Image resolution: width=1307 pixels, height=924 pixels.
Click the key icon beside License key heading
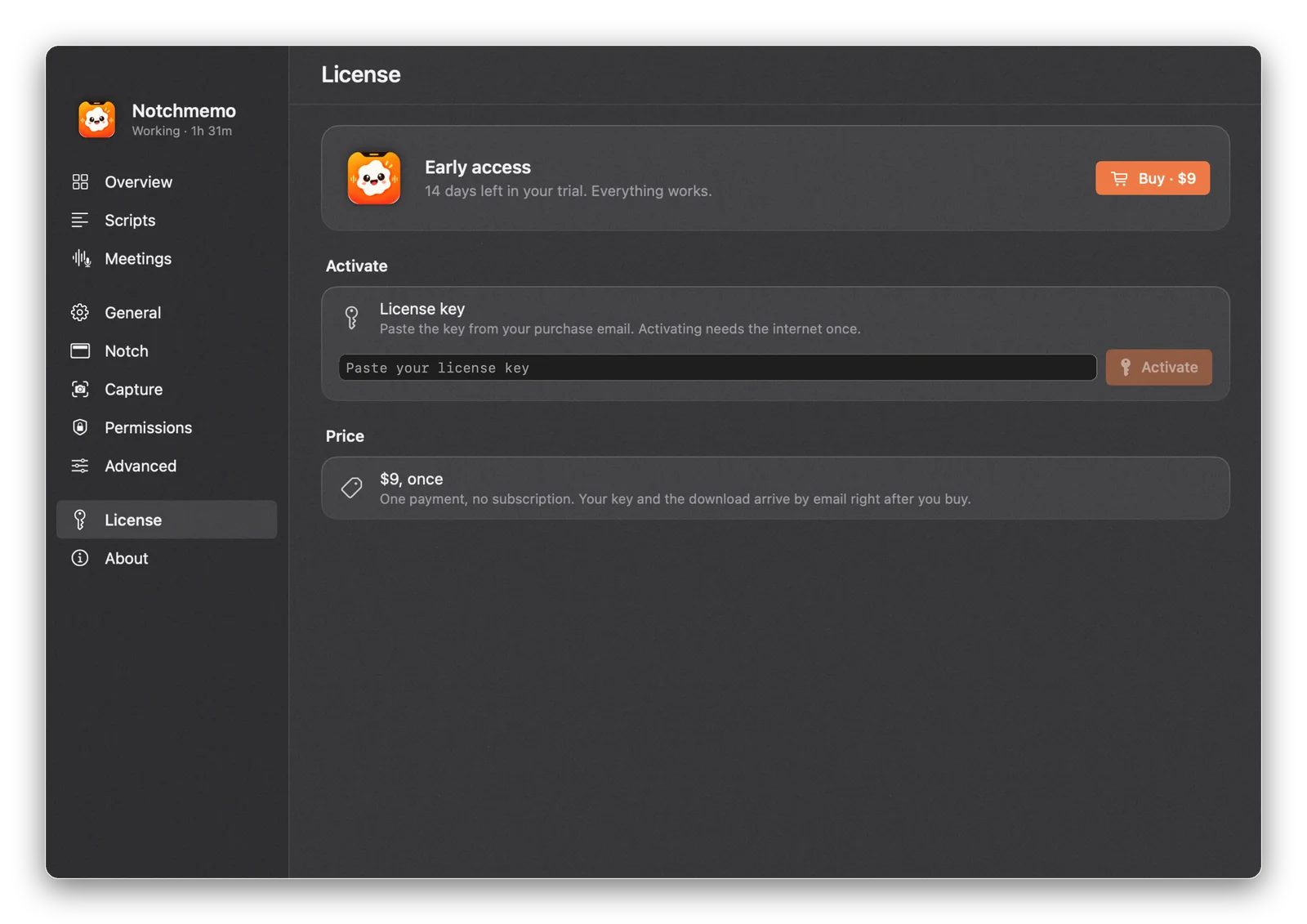tap(352, 318)
